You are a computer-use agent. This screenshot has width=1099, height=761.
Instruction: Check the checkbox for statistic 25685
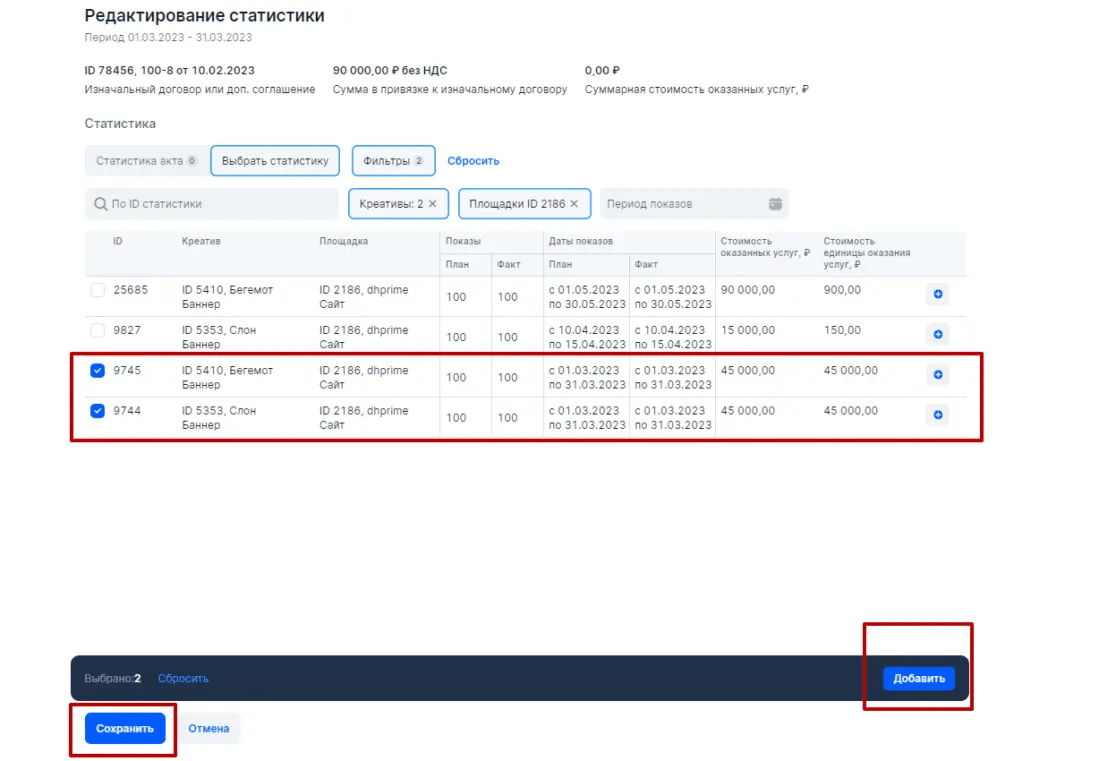[97, 290]
